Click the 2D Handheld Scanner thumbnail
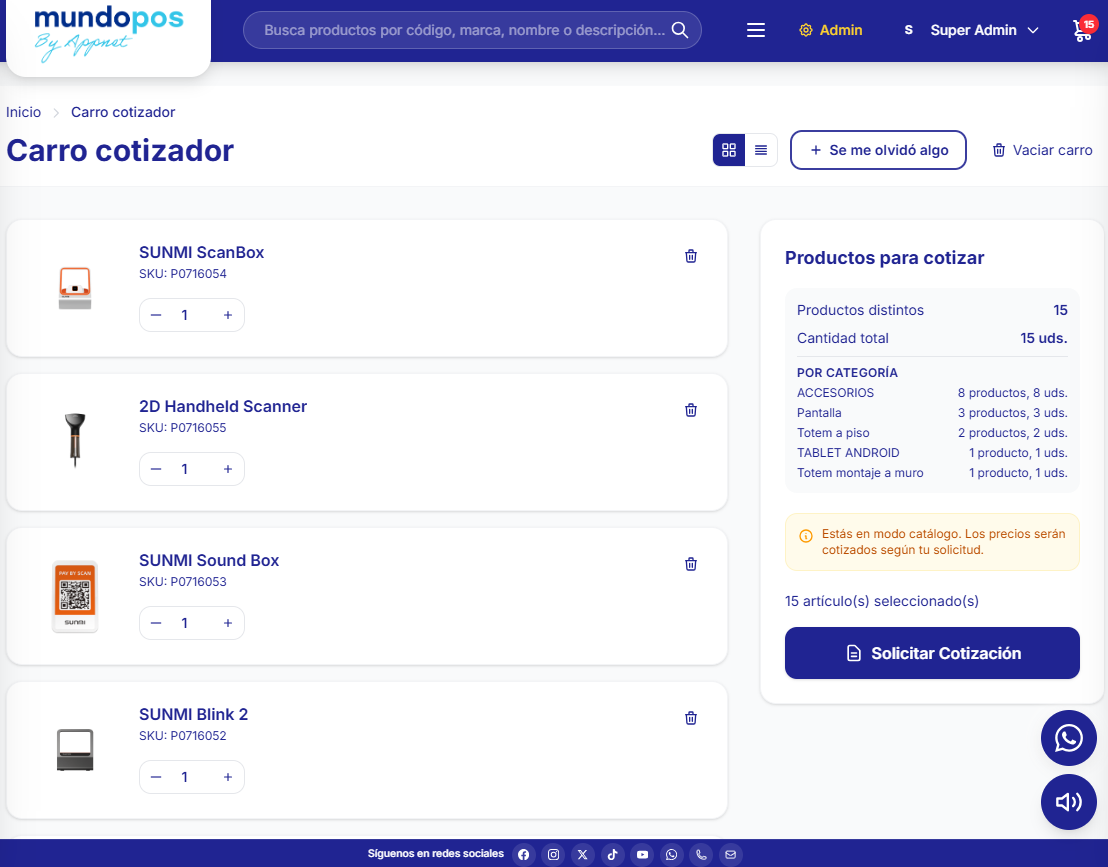The image size is (1108, 867). coord(75,441)
